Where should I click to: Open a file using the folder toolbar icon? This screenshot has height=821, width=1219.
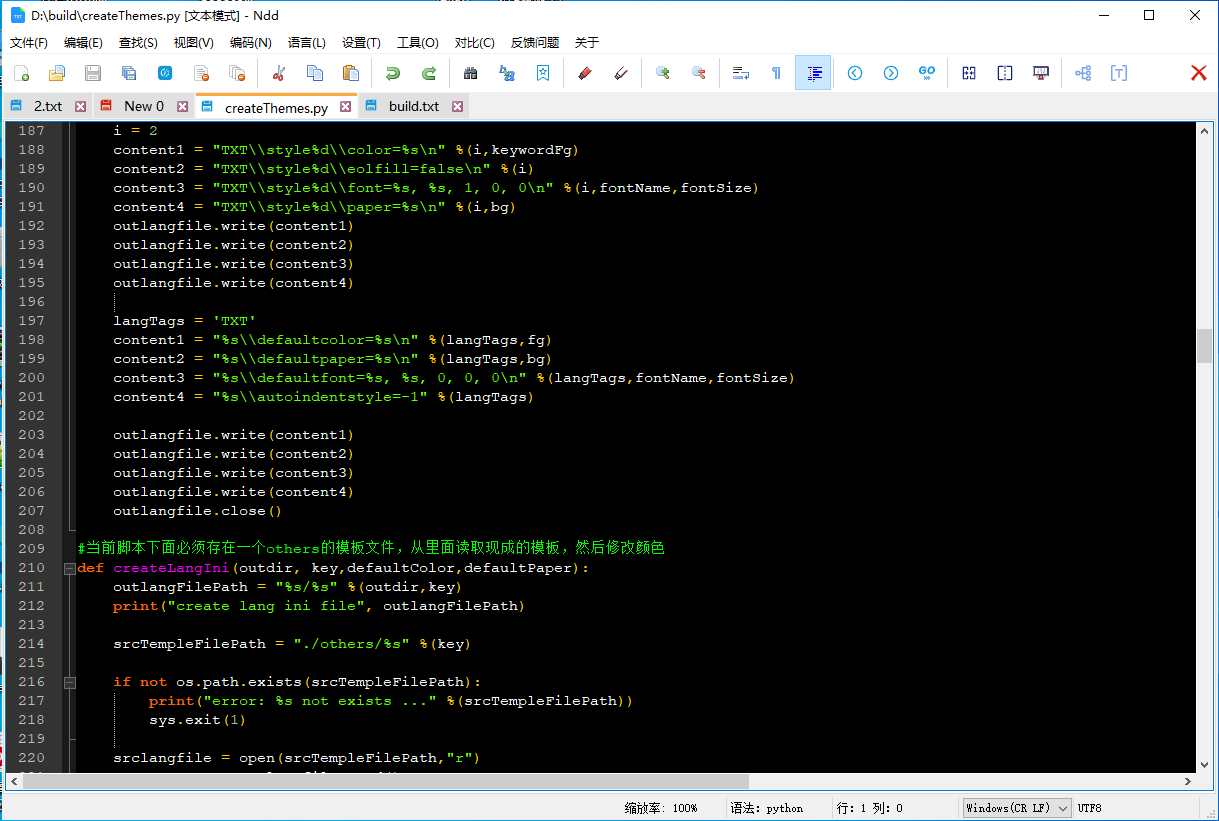pos(57,73)
